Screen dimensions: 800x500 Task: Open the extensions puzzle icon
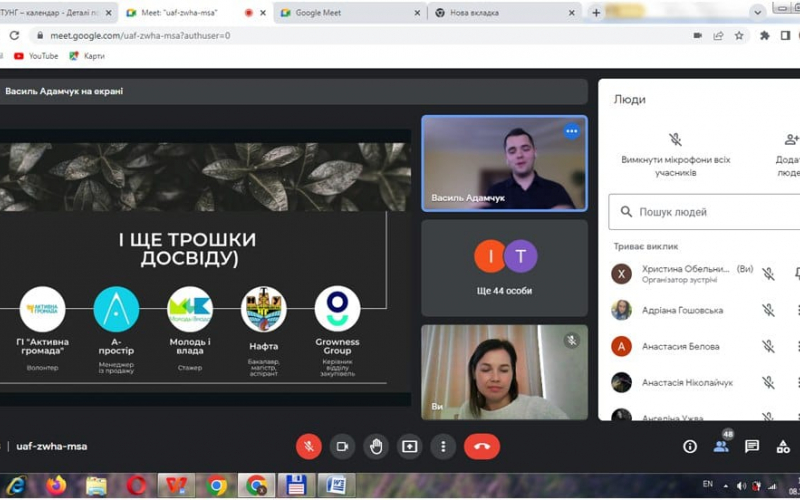point(764,35)
